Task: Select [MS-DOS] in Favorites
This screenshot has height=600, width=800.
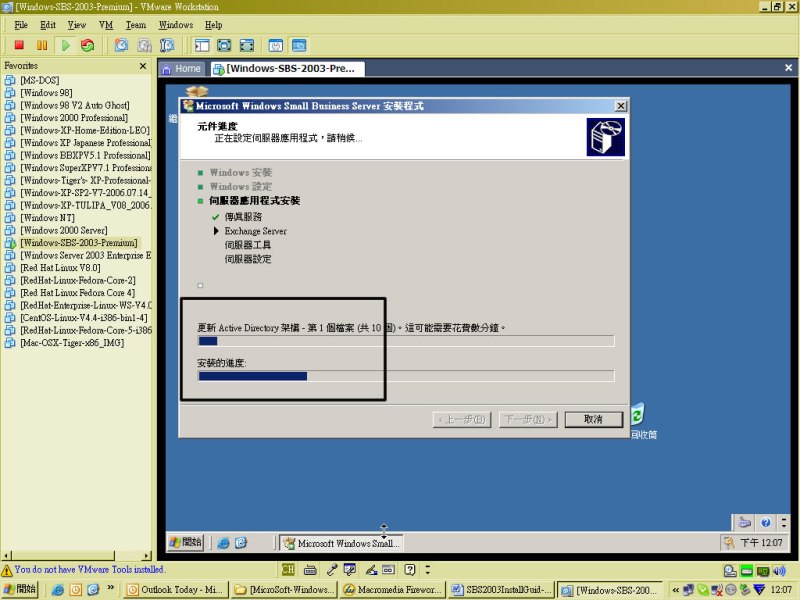Action: pos(39,80)
